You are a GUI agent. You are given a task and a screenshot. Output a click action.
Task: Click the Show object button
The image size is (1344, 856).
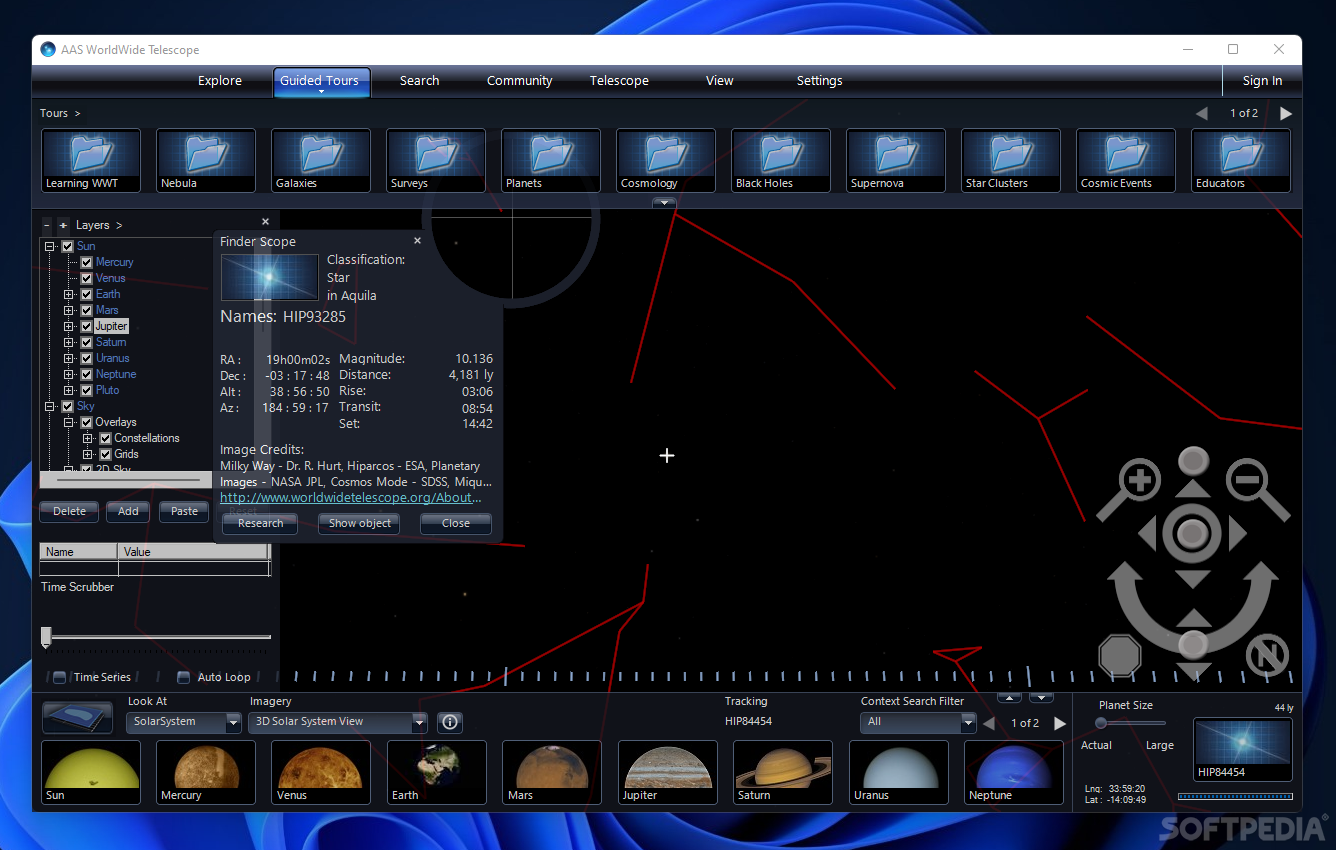[360, 524]
